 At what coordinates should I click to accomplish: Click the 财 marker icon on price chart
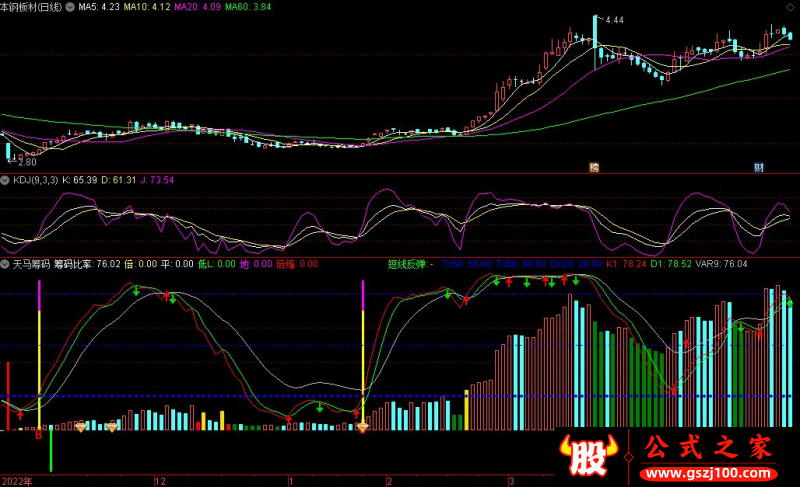click(x=759, y=167)
